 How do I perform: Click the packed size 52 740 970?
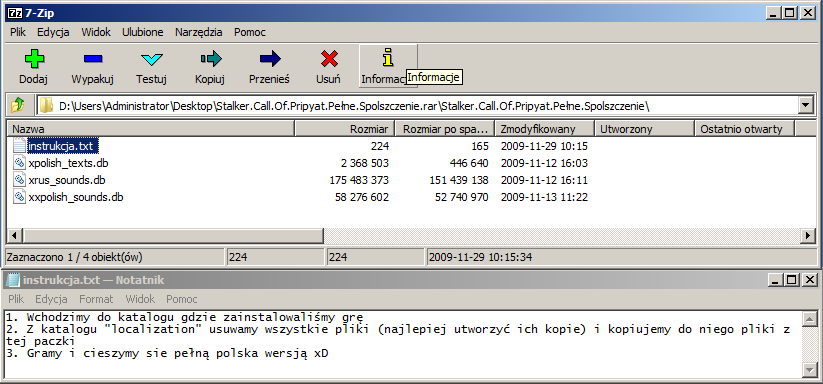(461, 198)
